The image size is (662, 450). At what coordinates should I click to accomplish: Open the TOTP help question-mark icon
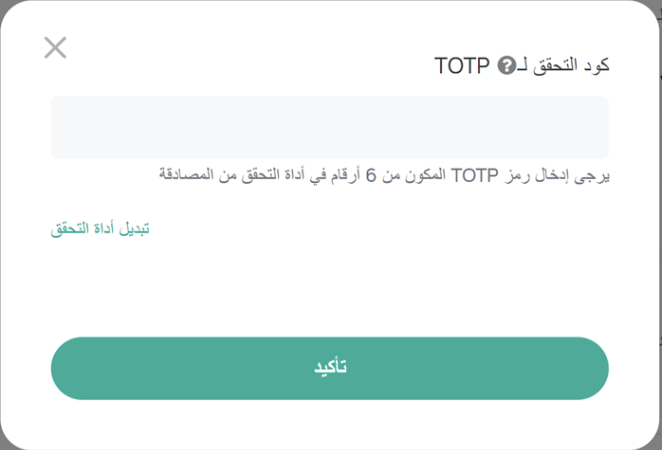pos(506,65)
